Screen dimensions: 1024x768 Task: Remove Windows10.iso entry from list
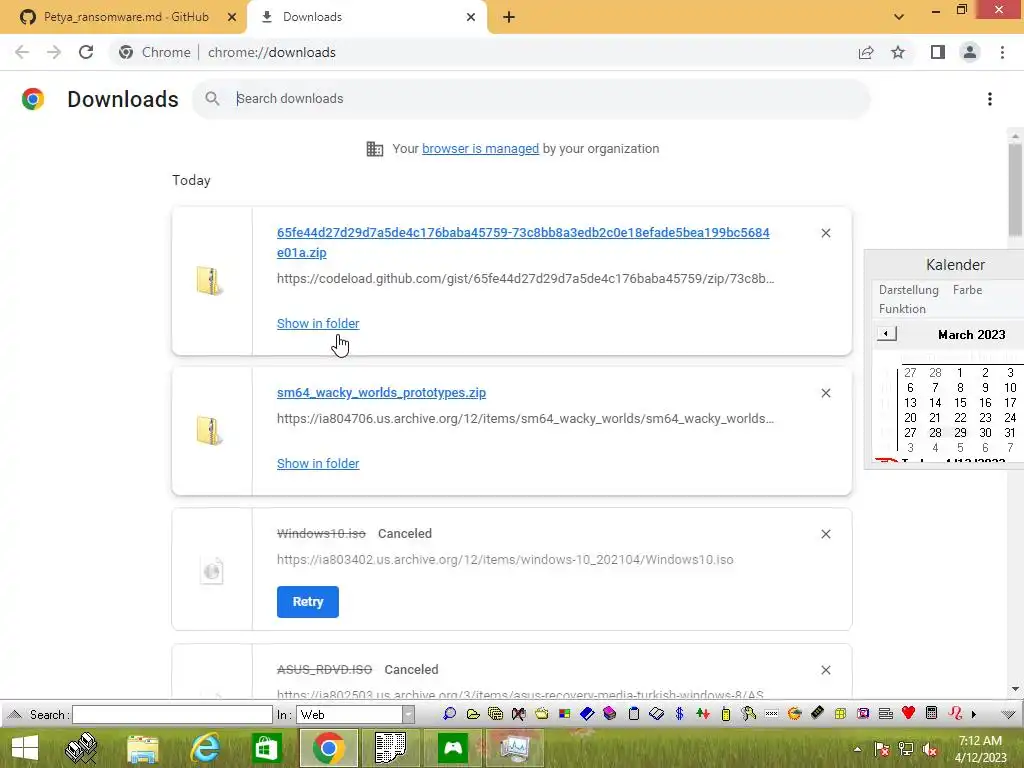click(825, 534)
